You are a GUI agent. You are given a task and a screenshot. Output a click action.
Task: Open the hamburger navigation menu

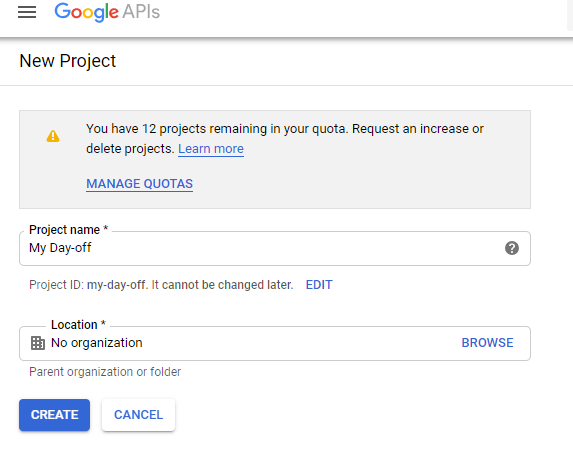27,12
